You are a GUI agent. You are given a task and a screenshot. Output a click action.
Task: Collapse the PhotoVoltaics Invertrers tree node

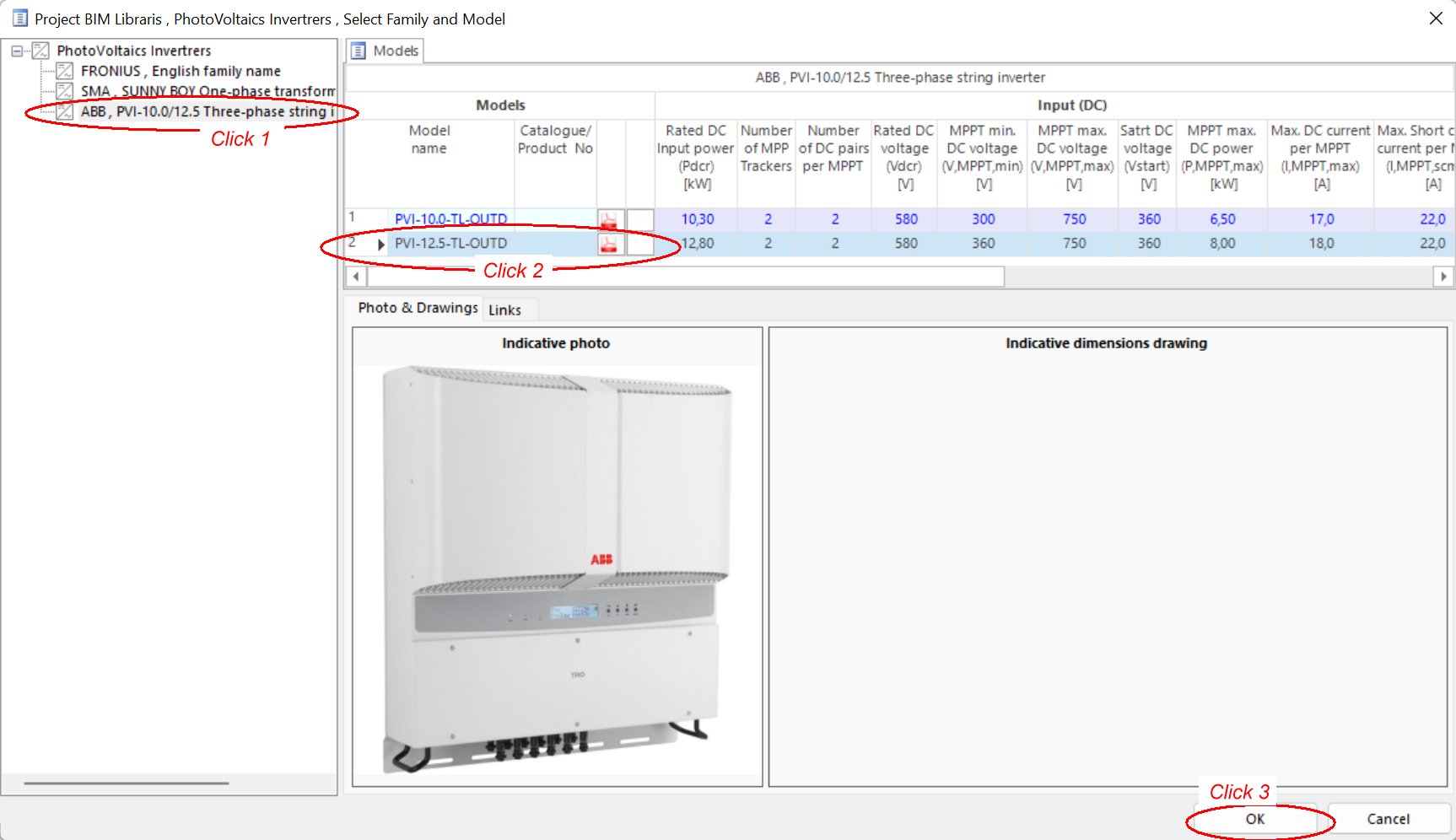coord(17,51)
